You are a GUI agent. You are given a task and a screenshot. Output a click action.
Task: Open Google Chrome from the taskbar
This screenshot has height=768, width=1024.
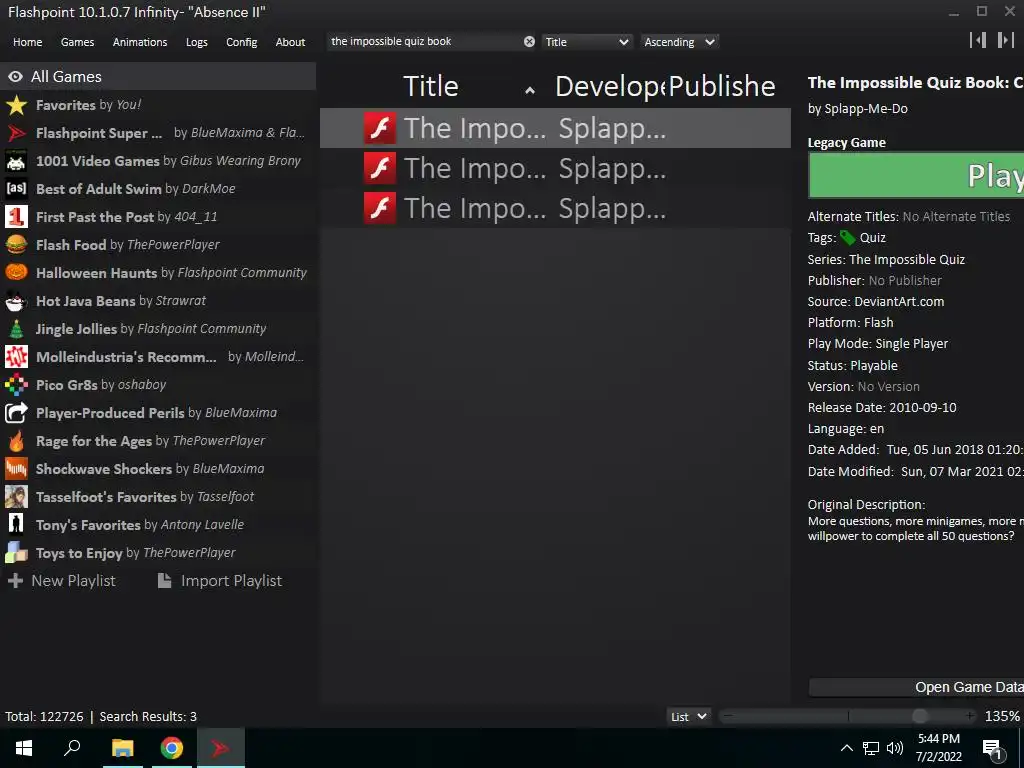click(x=172, y=748)
